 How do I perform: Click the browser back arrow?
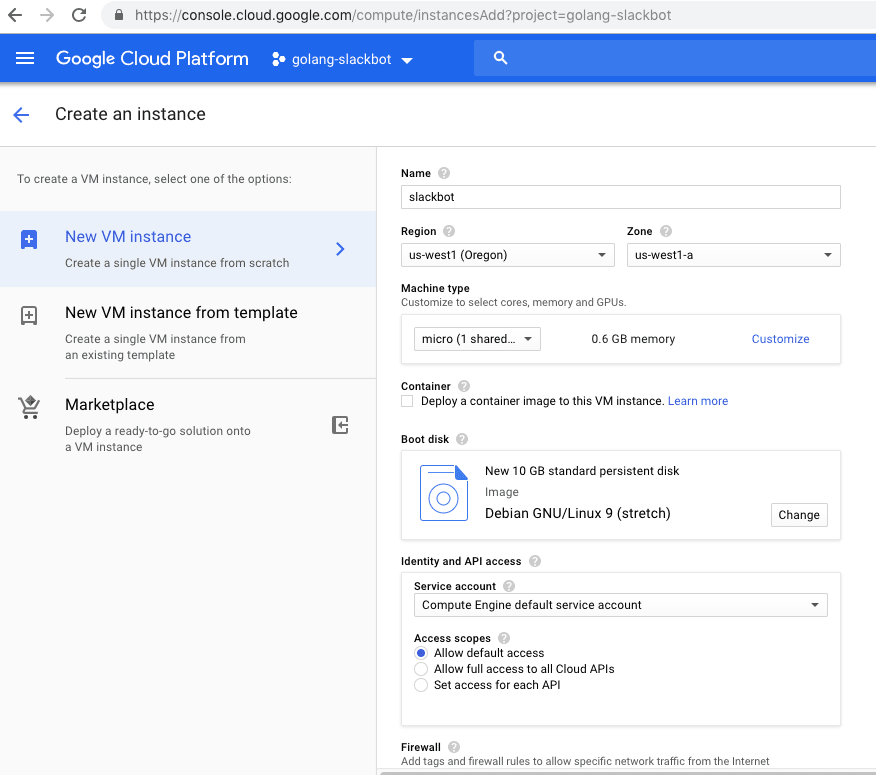coord(15,15)
